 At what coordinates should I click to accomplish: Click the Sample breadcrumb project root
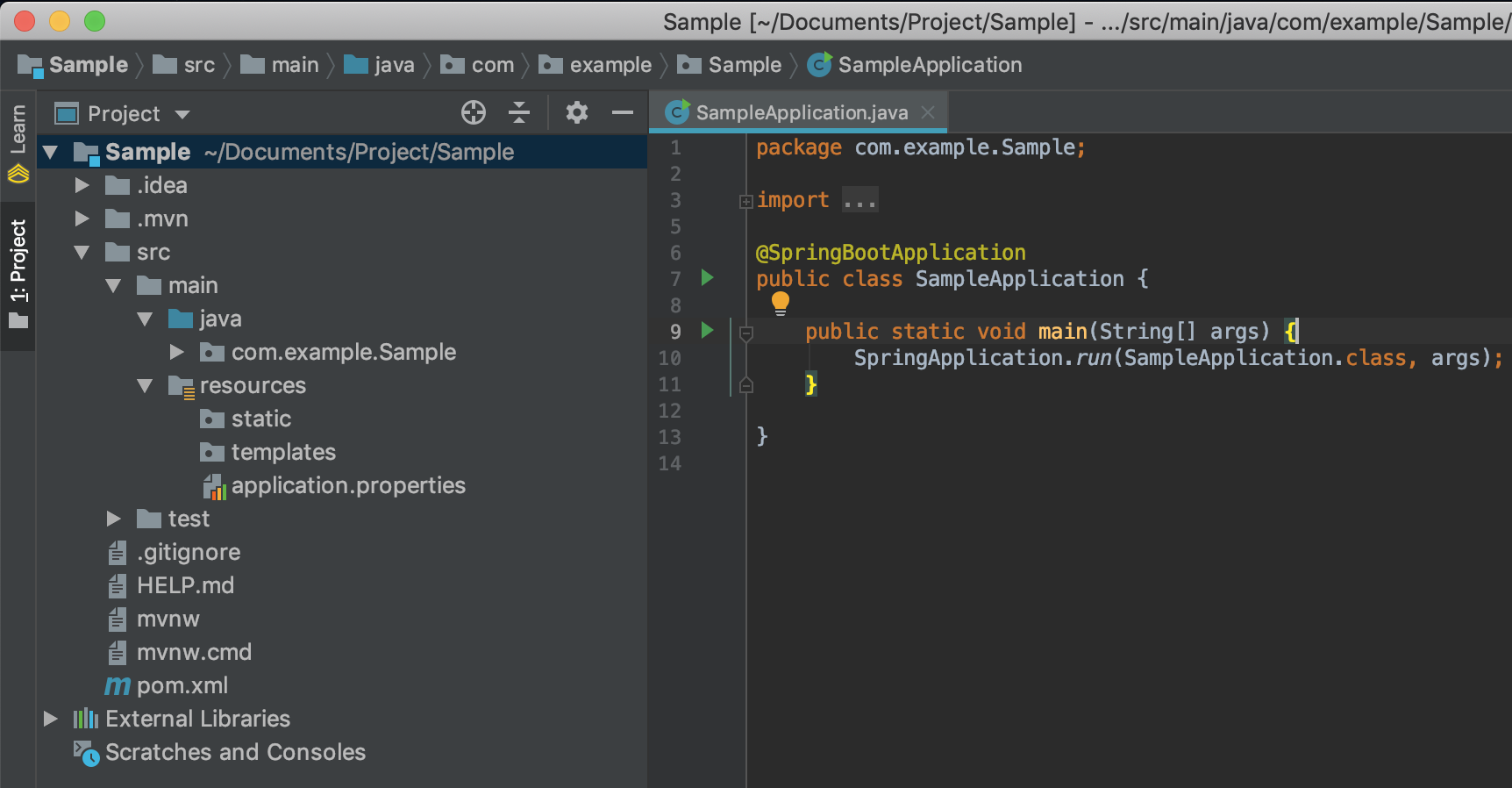73,65
